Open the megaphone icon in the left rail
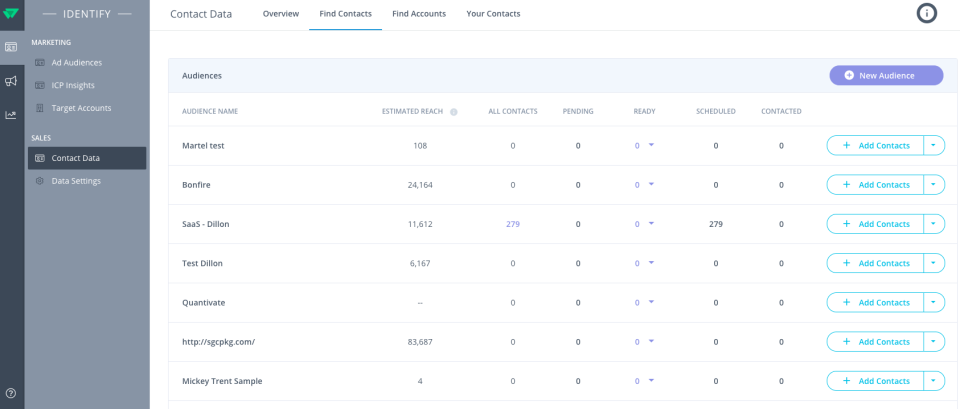960x409 pixels. coord(11,81)
